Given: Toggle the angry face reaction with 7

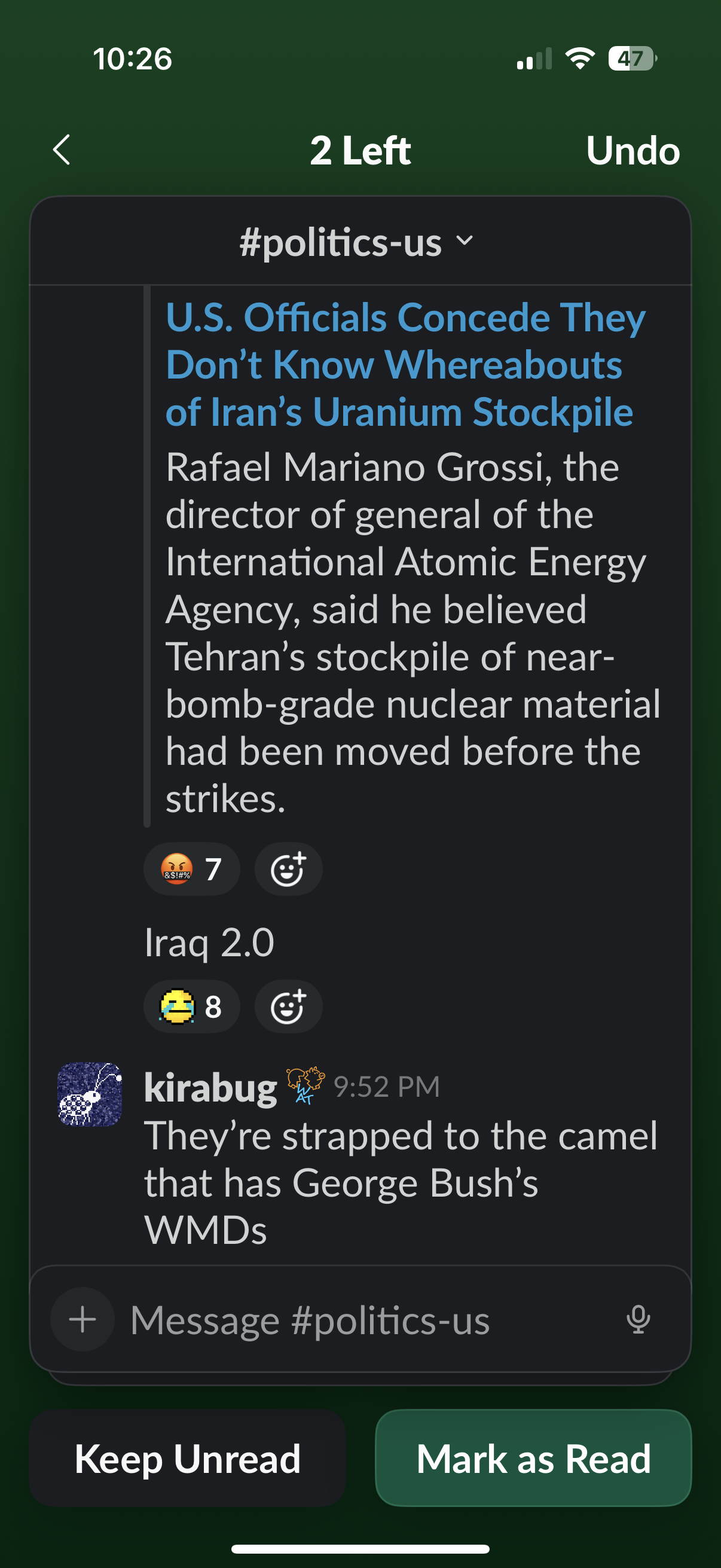Looking at the screenshot, I should pos(191,868).
